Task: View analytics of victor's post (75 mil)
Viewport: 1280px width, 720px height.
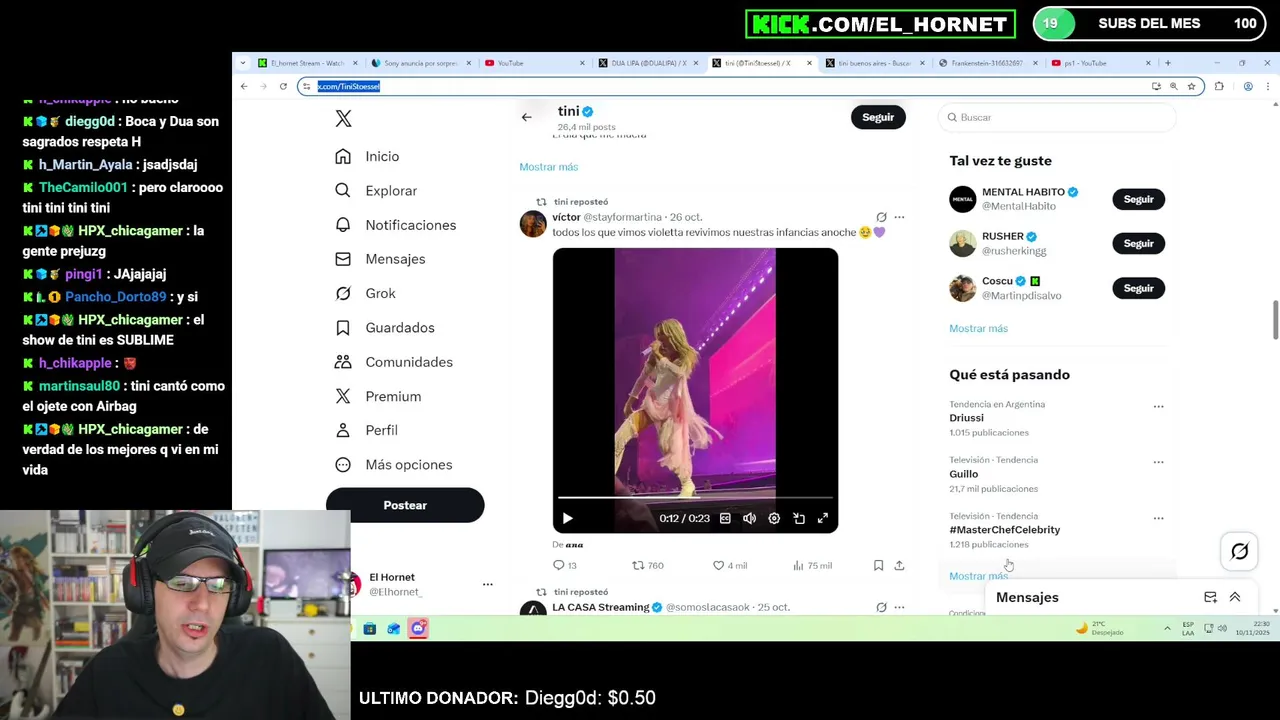Action: [x=812, y=565]
